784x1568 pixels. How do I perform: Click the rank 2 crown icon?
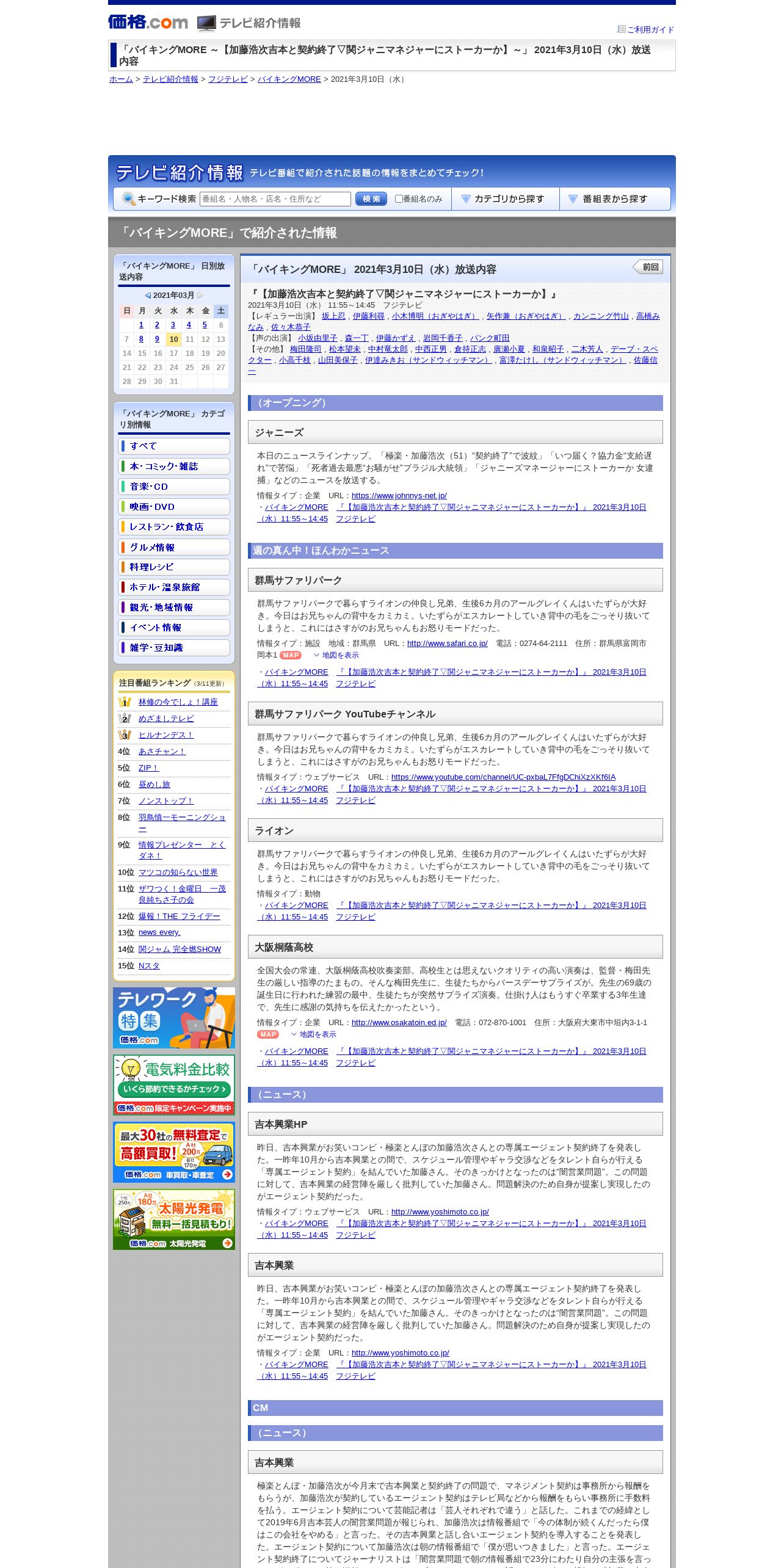(x=125, y=718)
